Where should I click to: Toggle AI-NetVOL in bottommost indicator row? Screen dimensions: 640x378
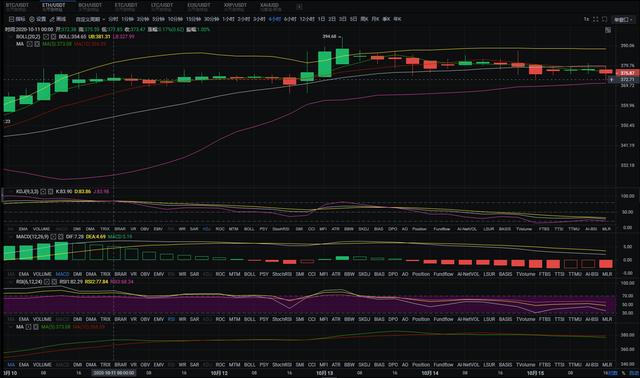(x=468, y=365)
